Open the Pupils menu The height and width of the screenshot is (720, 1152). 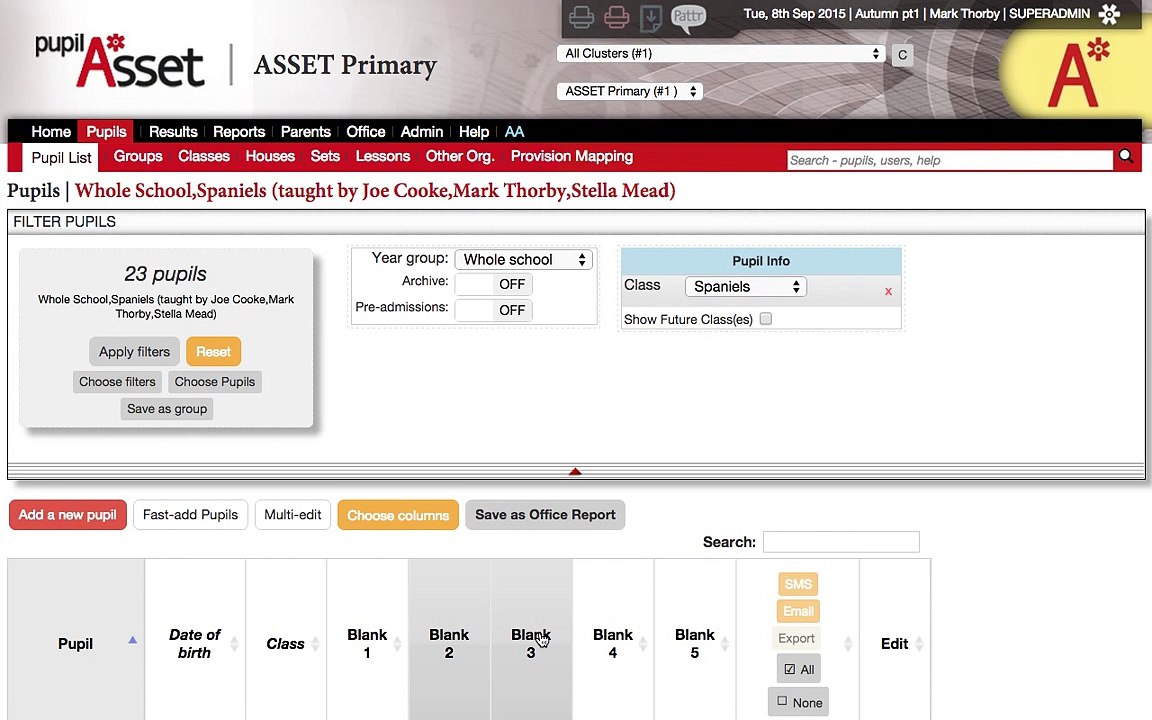[x=107, y=132]
